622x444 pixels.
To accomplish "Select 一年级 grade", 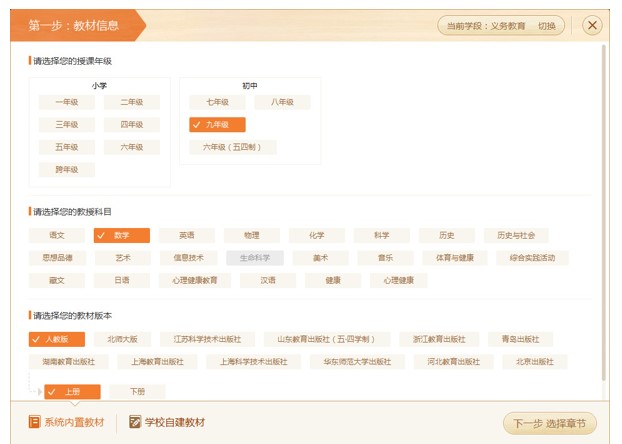I will (67, 102).
